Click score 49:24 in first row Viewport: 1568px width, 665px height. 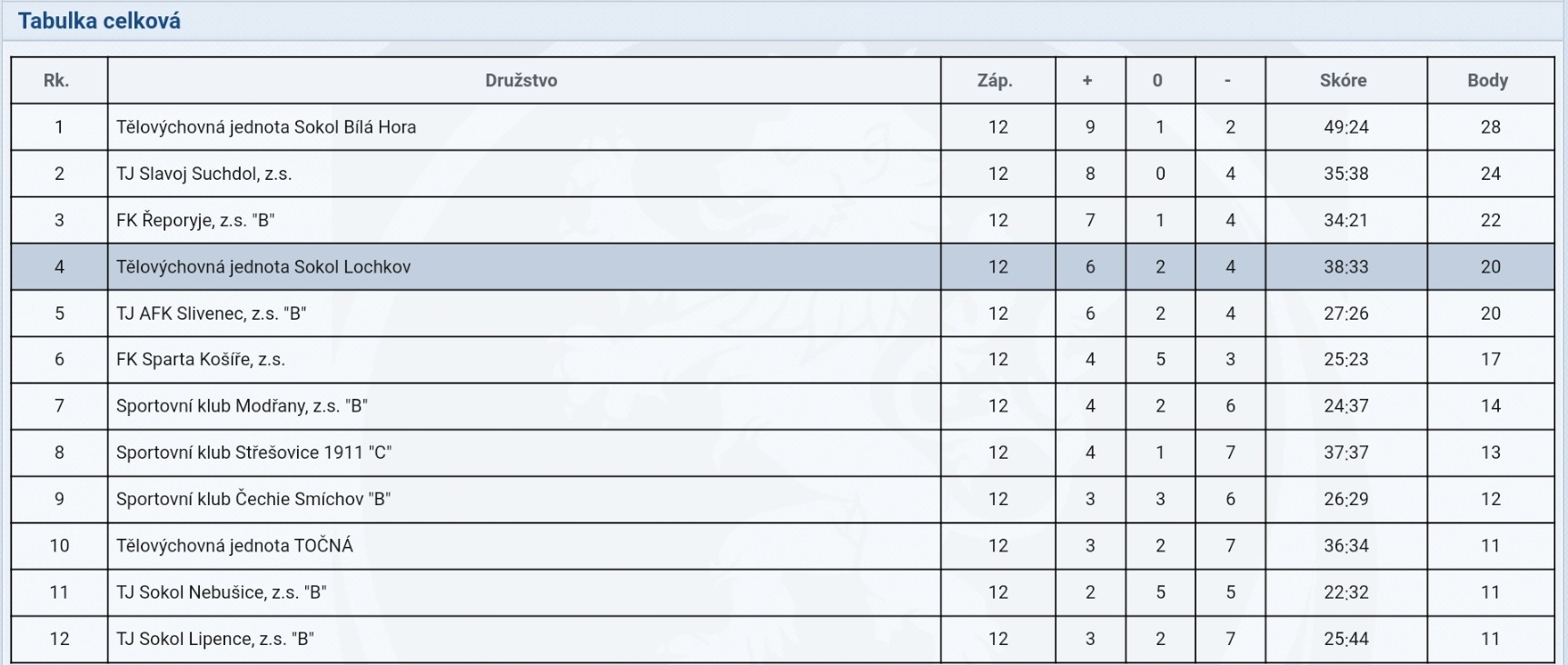pos(1346,127)
